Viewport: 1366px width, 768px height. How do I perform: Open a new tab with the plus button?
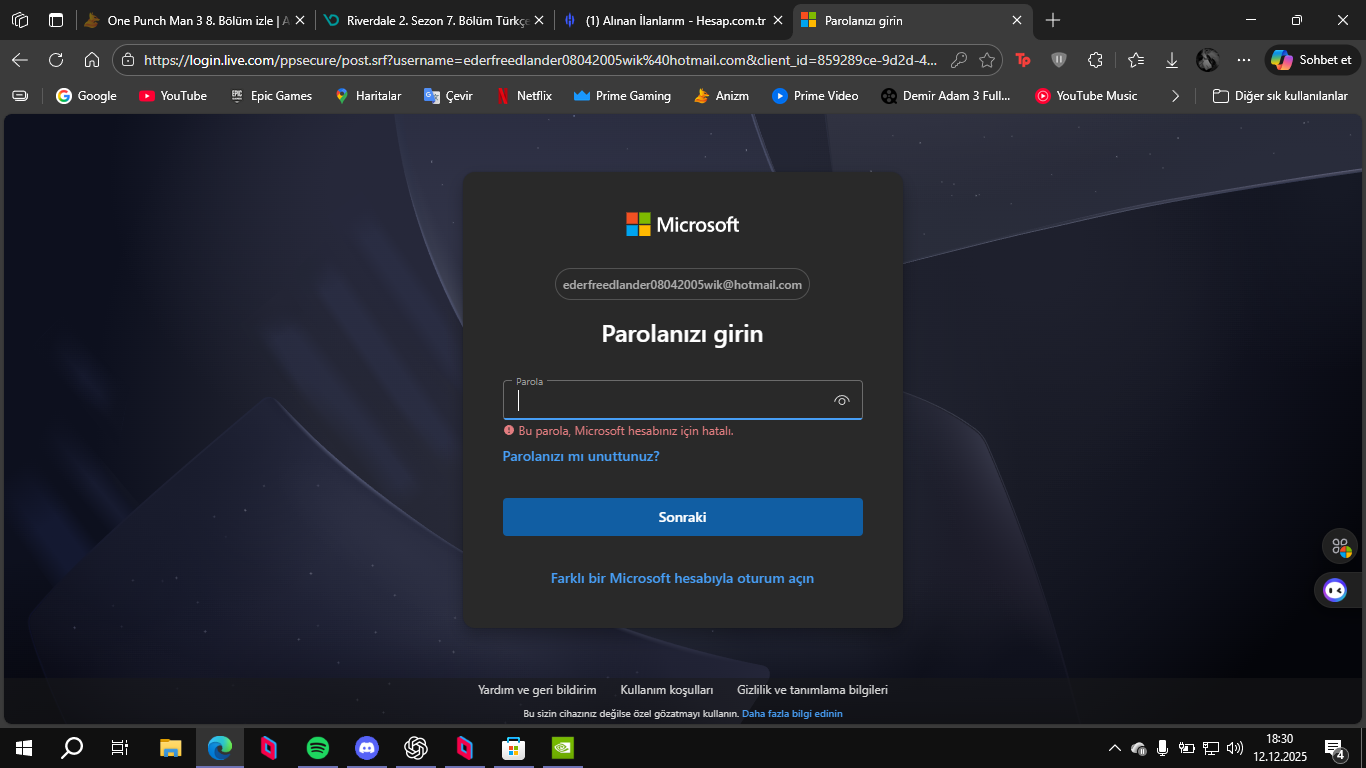tap(1052, 20)
